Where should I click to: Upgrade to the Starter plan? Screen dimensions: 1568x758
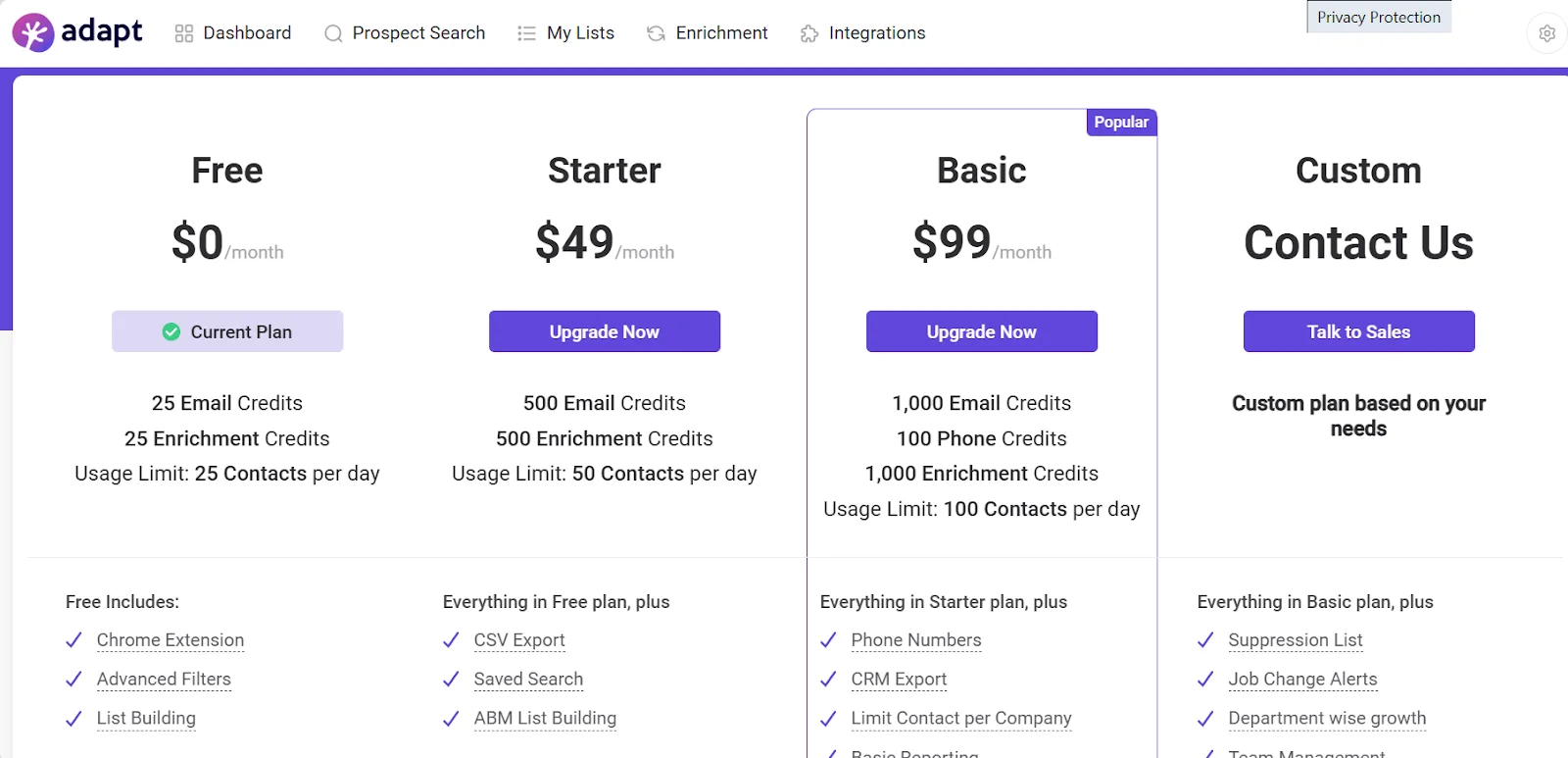[605, 331]
